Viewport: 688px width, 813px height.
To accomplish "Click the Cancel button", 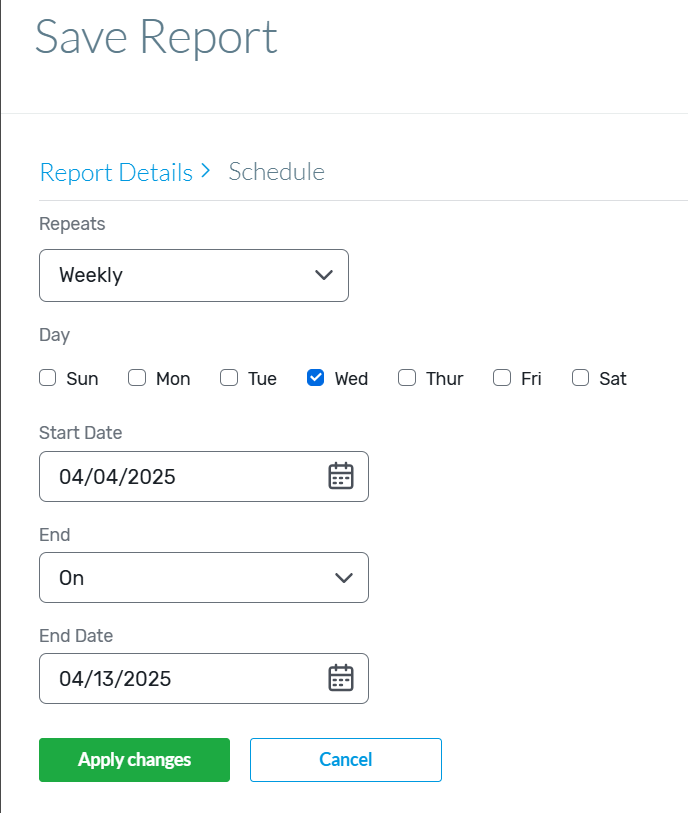I will (x=346, y=760).
